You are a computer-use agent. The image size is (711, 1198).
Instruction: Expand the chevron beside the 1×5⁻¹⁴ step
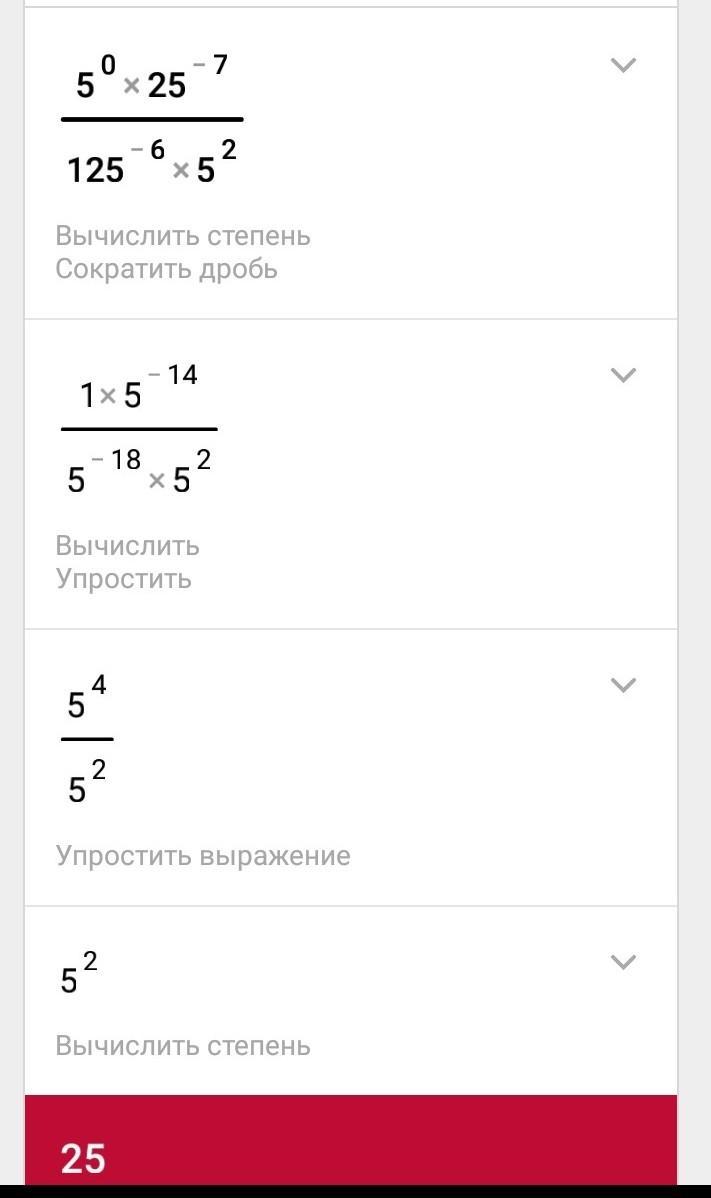click(623, 376)
